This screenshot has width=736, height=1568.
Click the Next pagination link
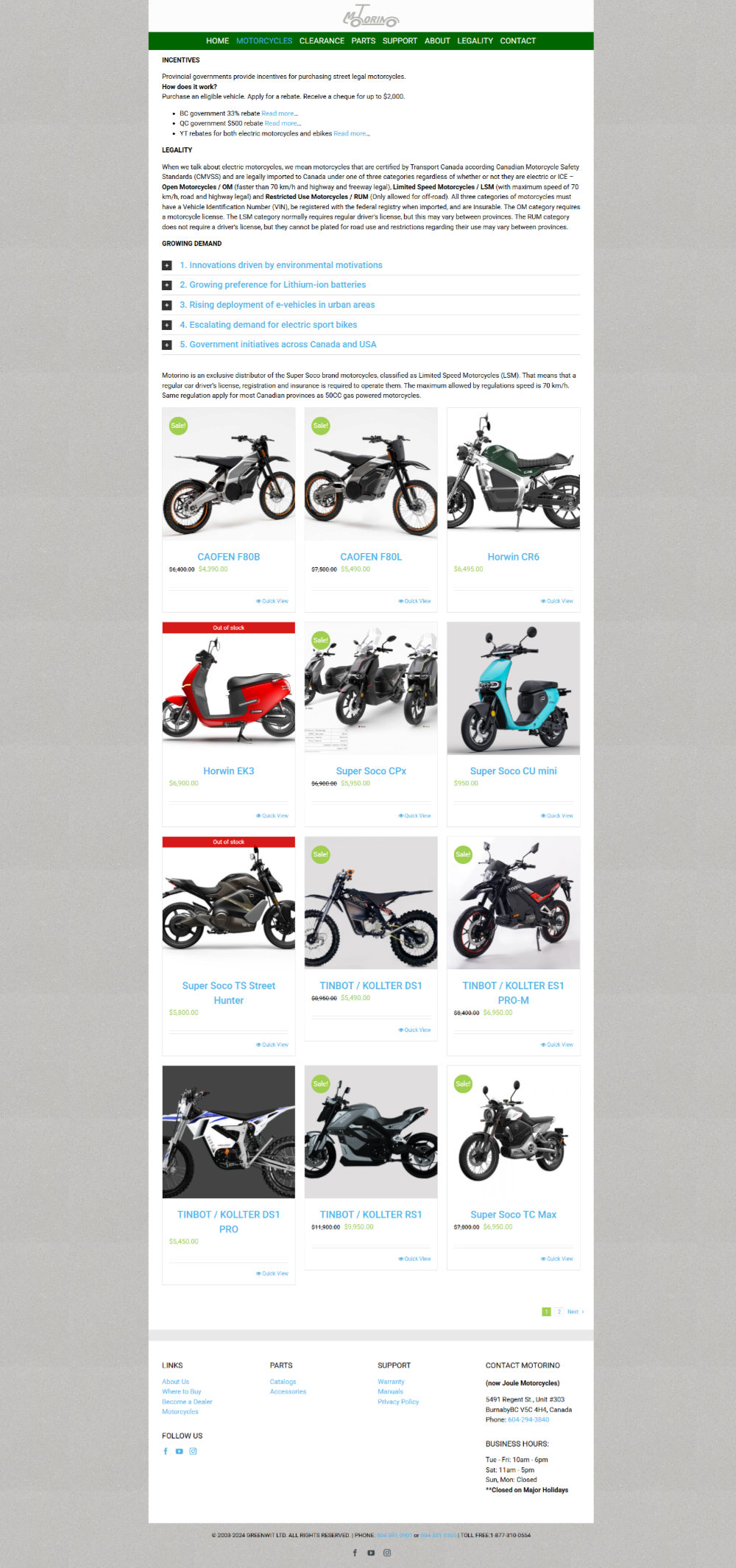576,1312
